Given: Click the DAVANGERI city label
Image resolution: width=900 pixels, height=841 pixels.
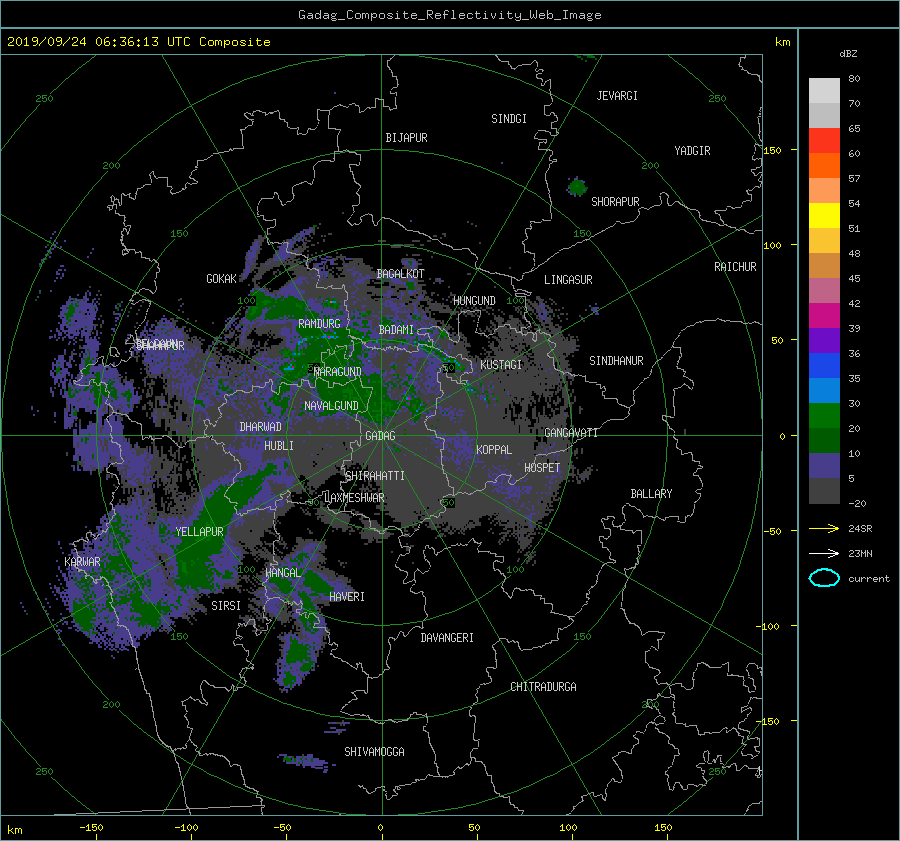Looking at the screenshot, I should pos(447,638).
